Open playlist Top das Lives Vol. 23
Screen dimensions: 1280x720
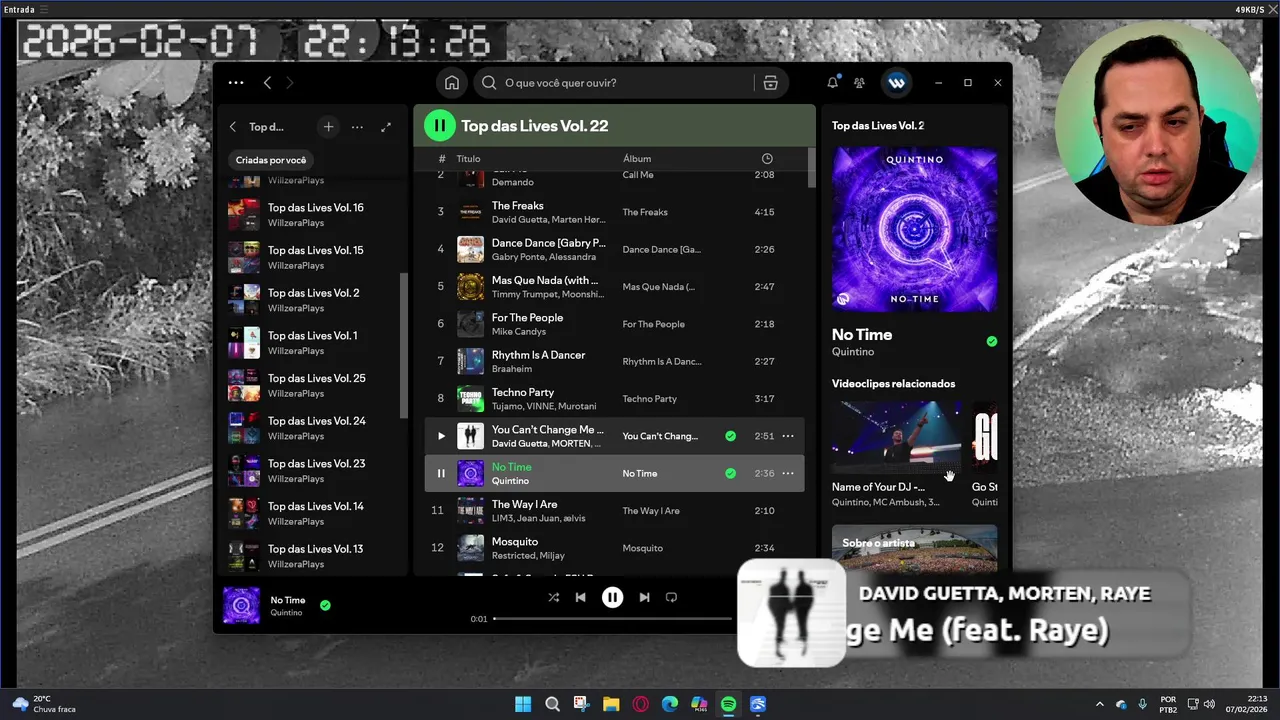click(x=313, y=470)
